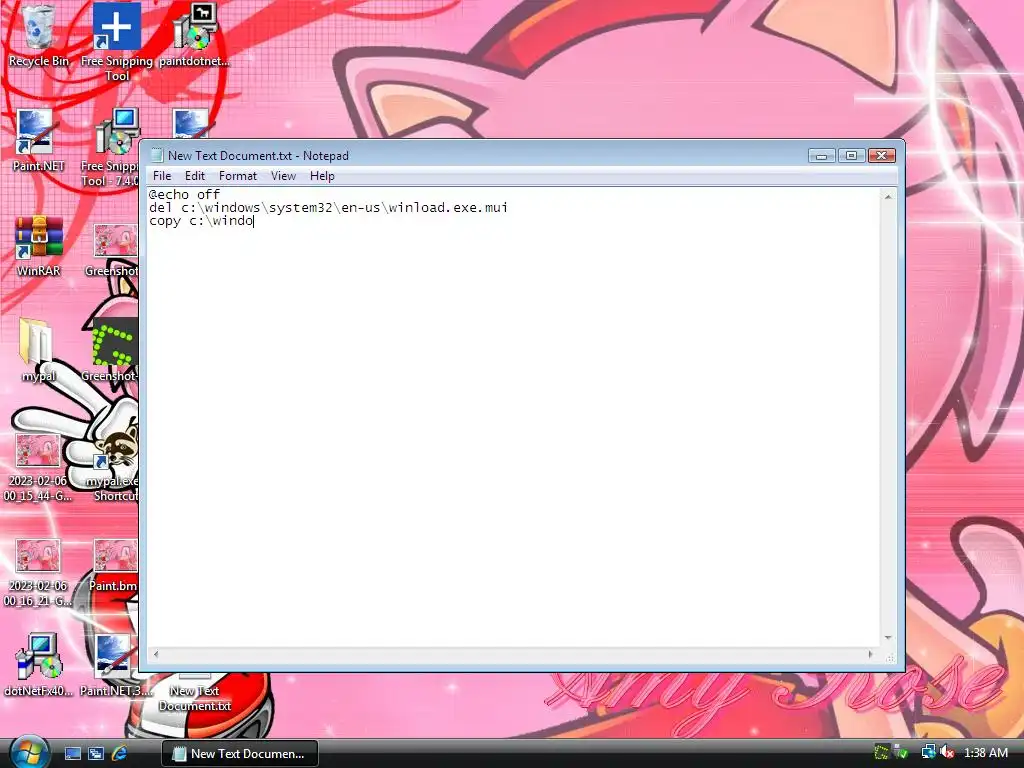Image resolution: width=1024 pixels, height=768 pixels.
Task: Select the paintdotnet installer icon
Action: pos(195,36)
